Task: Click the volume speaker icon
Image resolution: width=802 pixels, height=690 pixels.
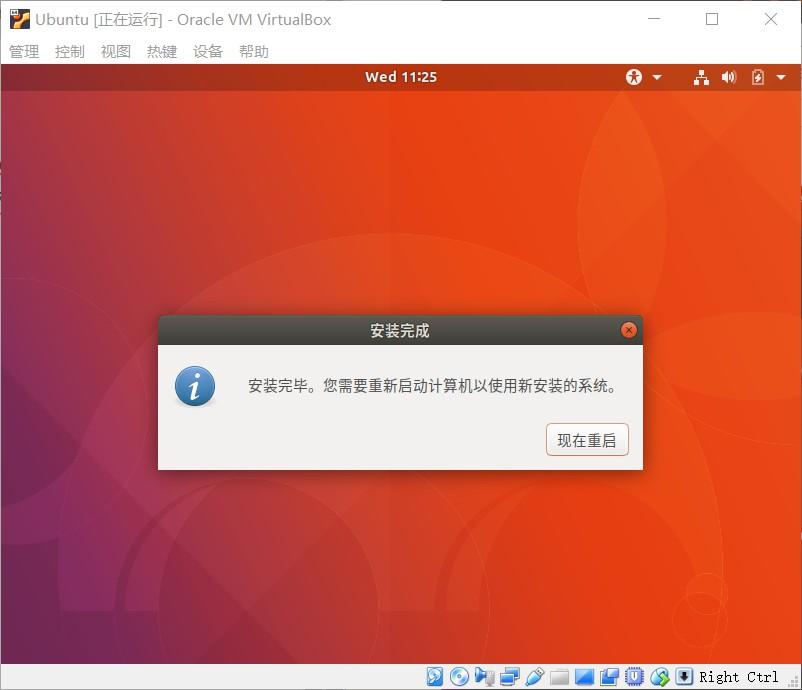Action: coord(729,77)
